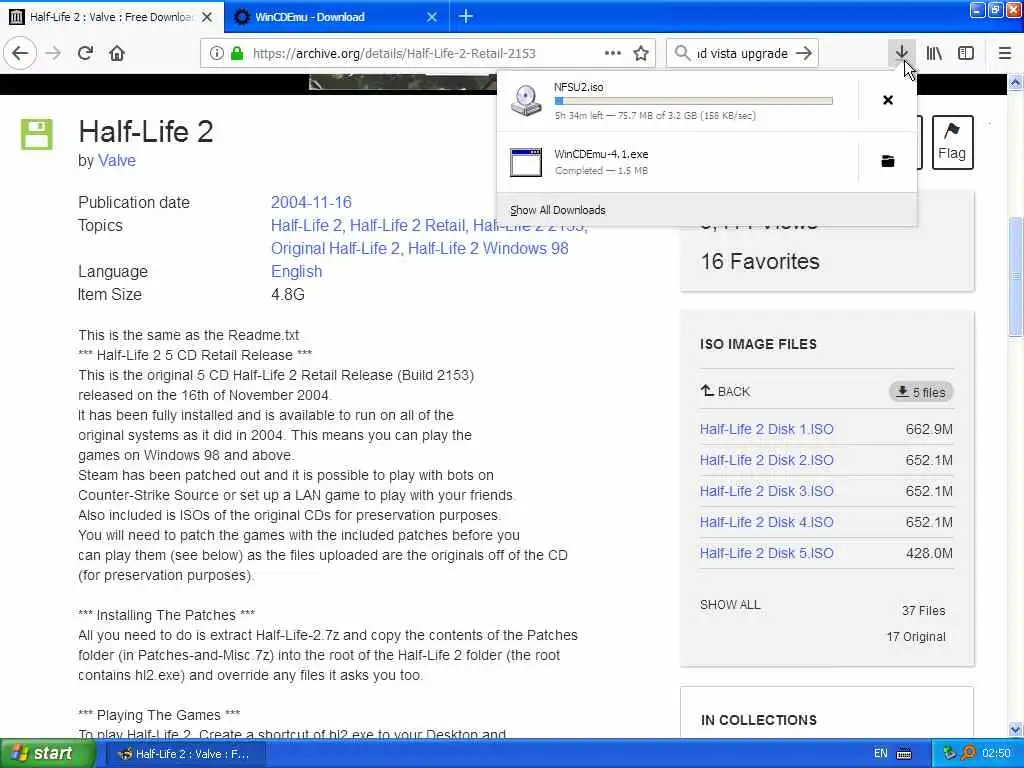This screenshot has width=1024, height=768.
Task: Download all 5 files button
Action: tap(921, 392)
